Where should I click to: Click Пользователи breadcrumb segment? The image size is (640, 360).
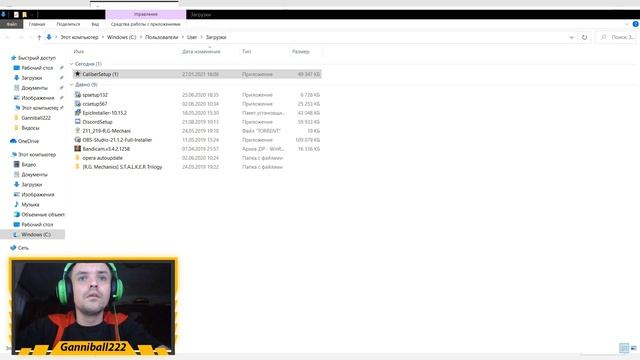pyautogui.click(x=162, y=38)
